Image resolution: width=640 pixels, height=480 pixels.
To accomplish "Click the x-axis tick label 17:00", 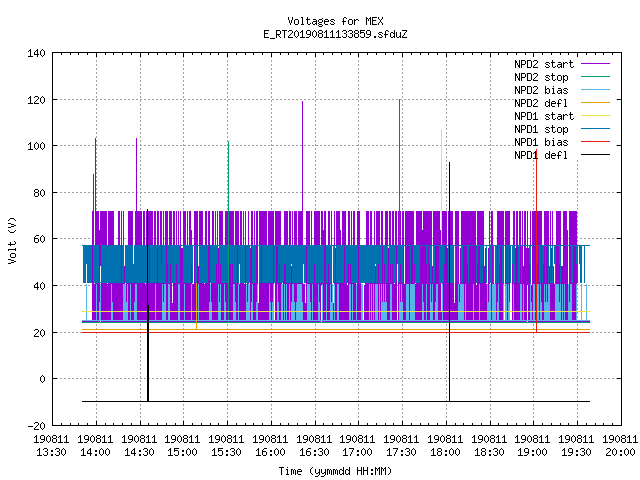I will 357,452.
